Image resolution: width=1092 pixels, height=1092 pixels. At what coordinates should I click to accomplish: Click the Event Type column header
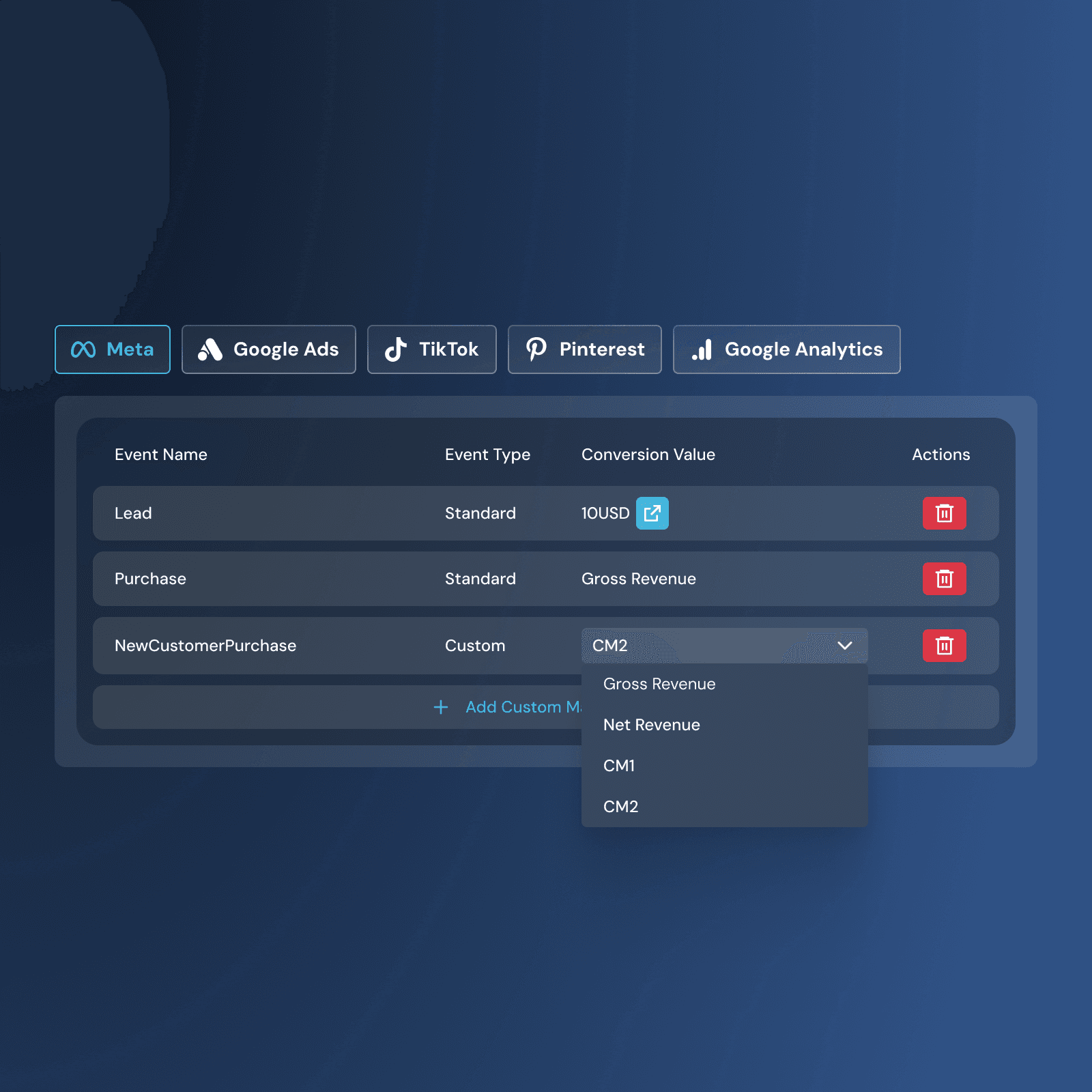487,455
